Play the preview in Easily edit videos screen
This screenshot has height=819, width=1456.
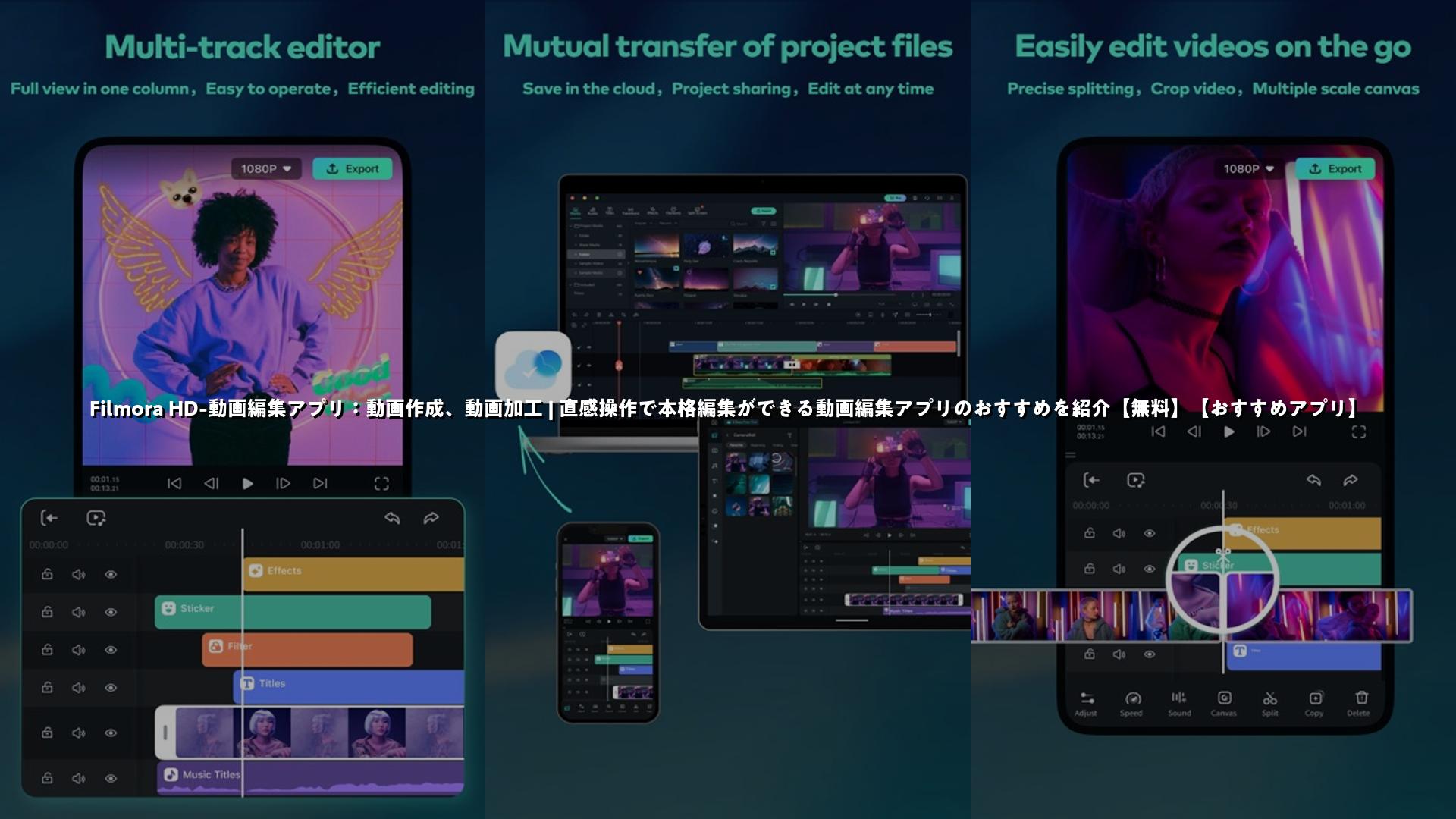point(1229,431)
